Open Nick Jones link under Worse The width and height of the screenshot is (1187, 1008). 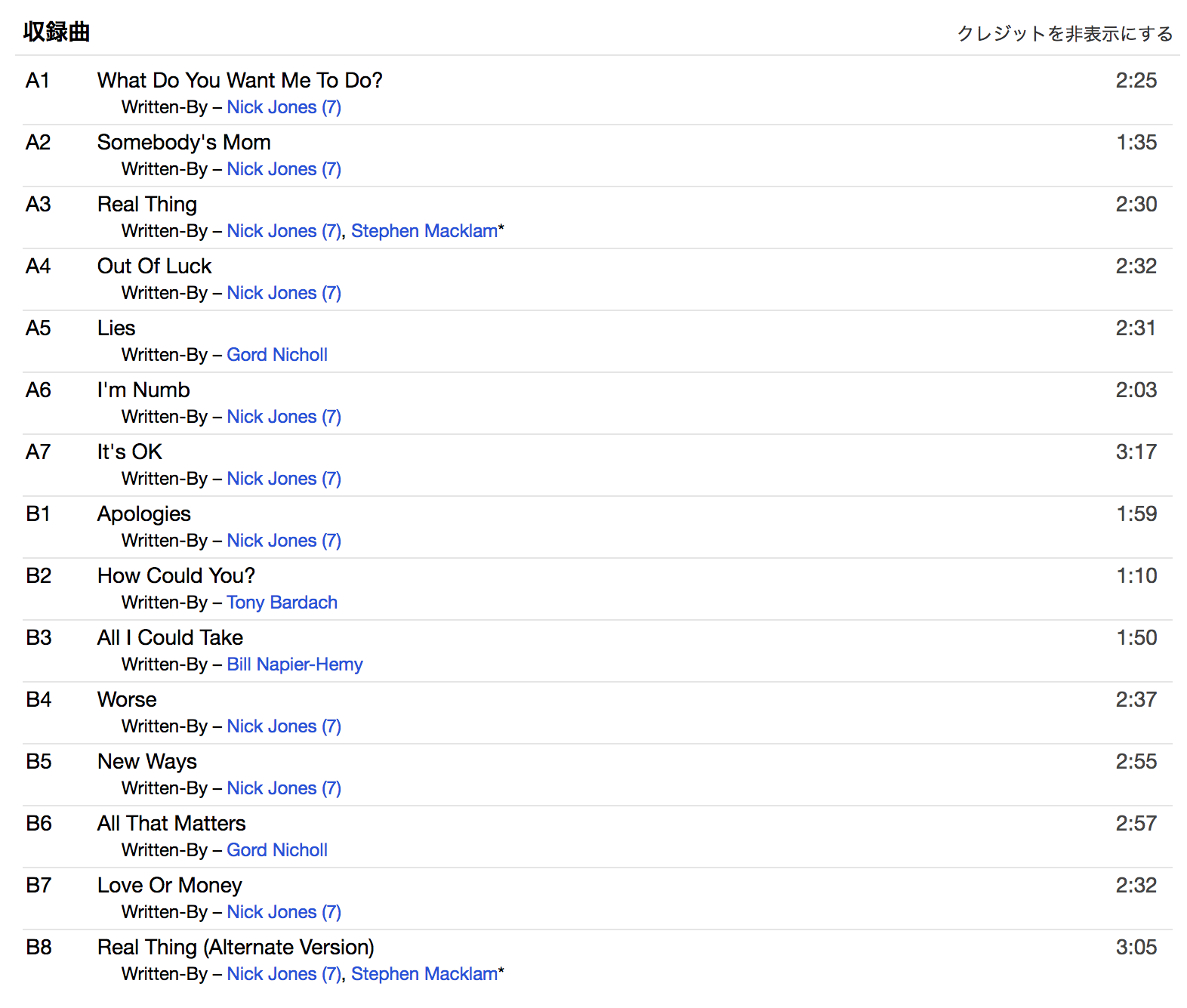pyautogui.click(x=283, y=726)
